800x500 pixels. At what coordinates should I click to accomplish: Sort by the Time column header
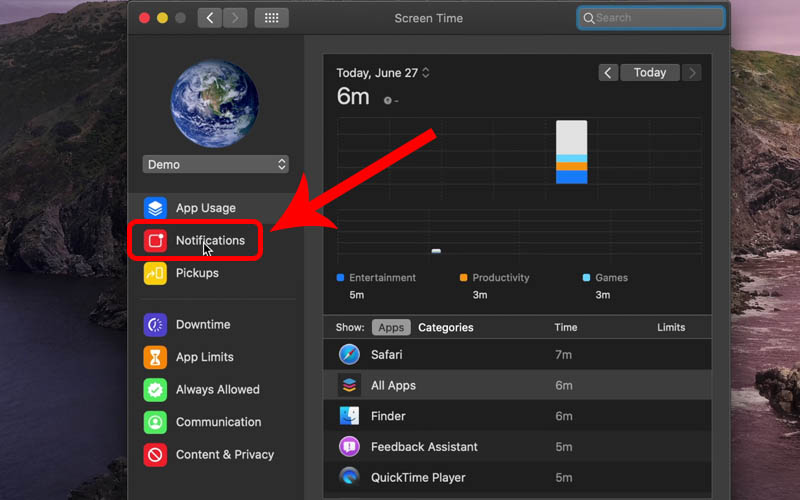pos(566,328)
